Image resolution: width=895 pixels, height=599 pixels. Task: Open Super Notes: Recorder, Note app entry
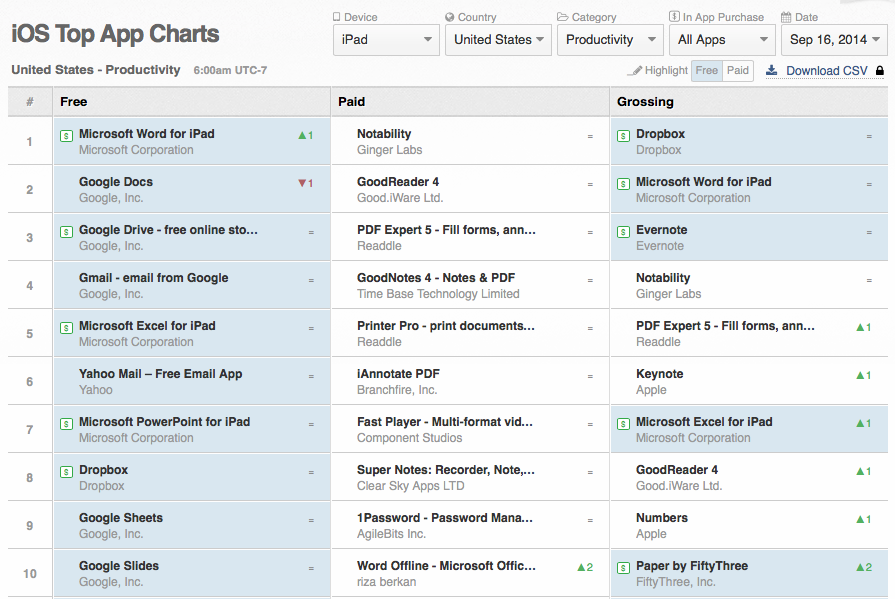[x=446, y=469]
